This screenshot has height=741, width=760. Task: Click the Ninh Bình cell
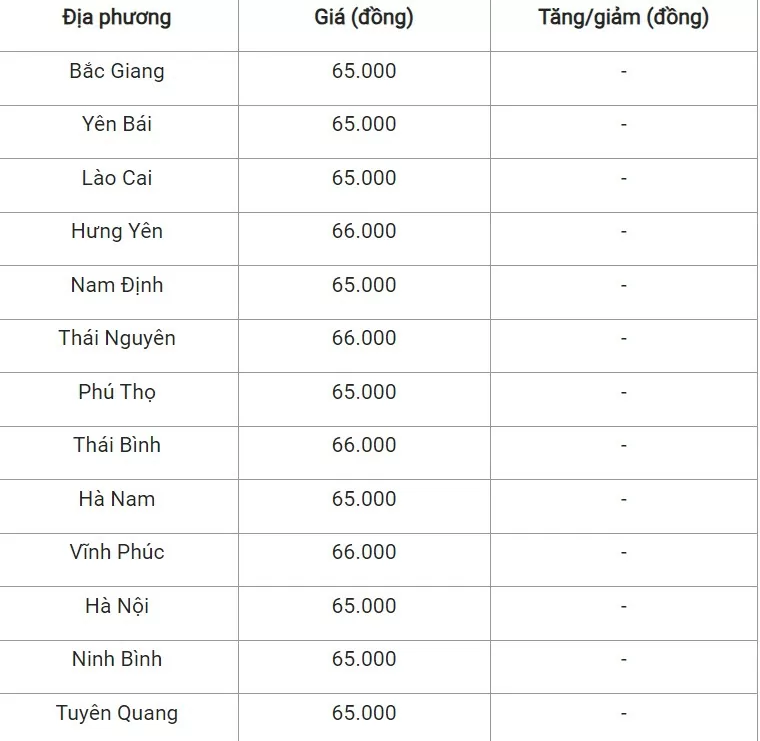[117, 659]
